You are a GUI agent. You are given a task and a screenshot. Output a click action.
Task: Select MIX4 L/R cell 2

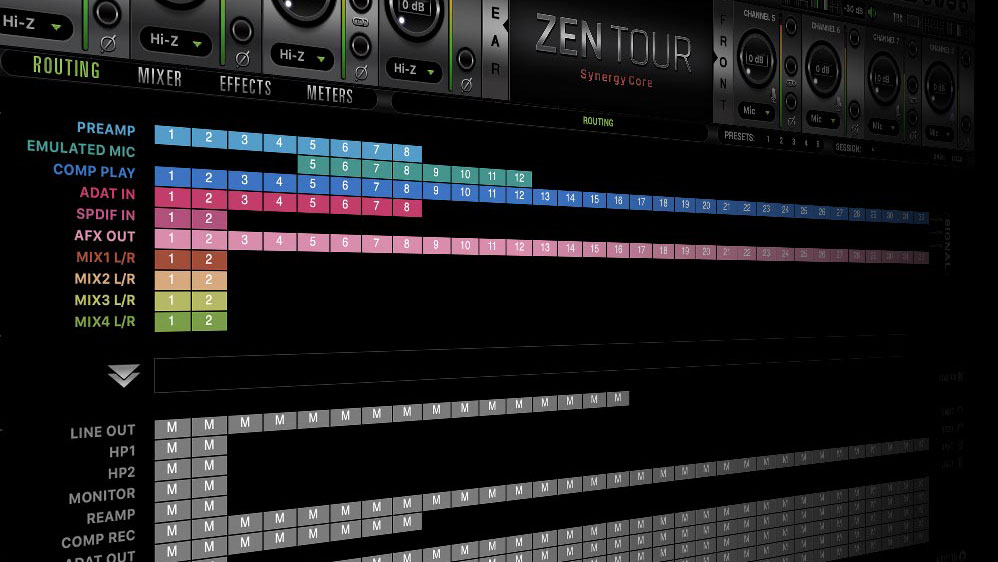(x=209, y=321)
